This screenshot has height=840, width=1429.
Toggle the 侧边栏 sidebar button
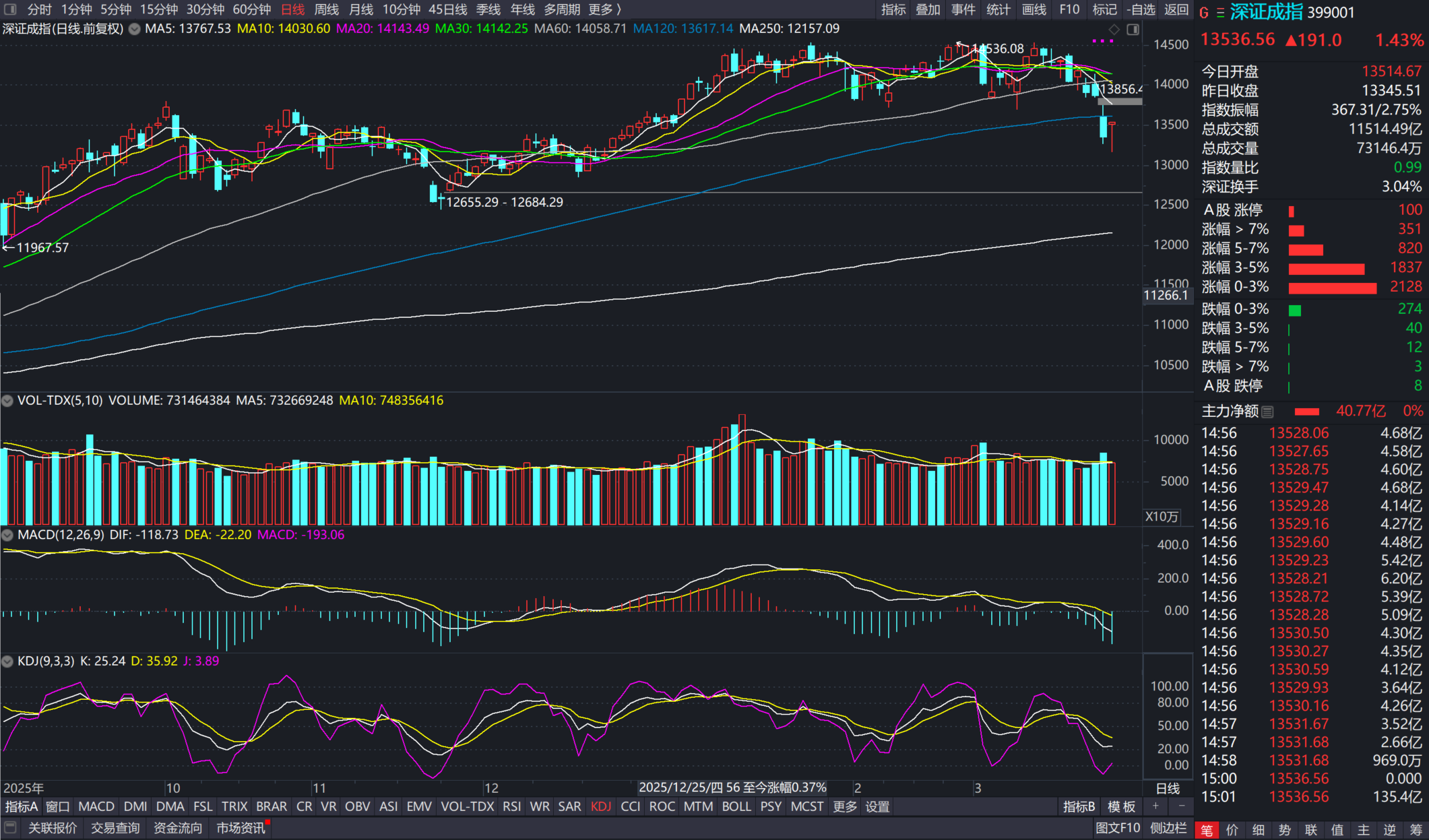(1168, 828)
